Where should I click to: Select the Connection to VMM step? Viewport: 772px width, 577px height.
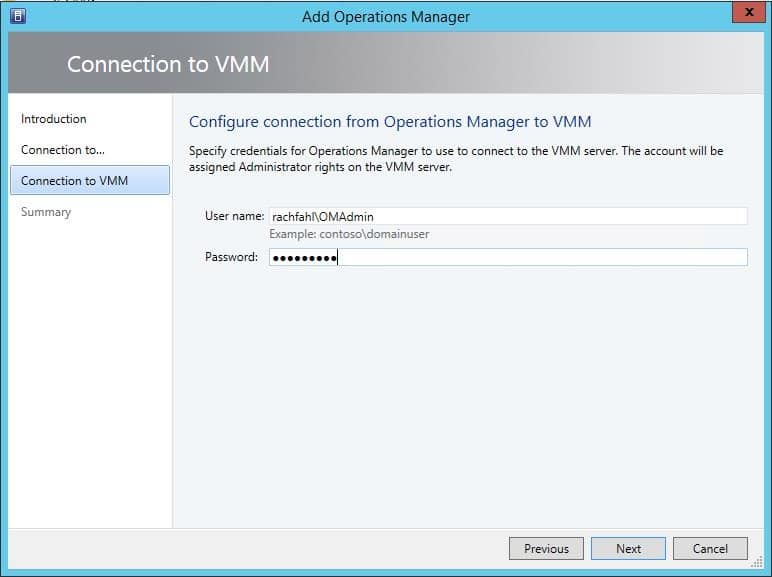pos(90,181)
